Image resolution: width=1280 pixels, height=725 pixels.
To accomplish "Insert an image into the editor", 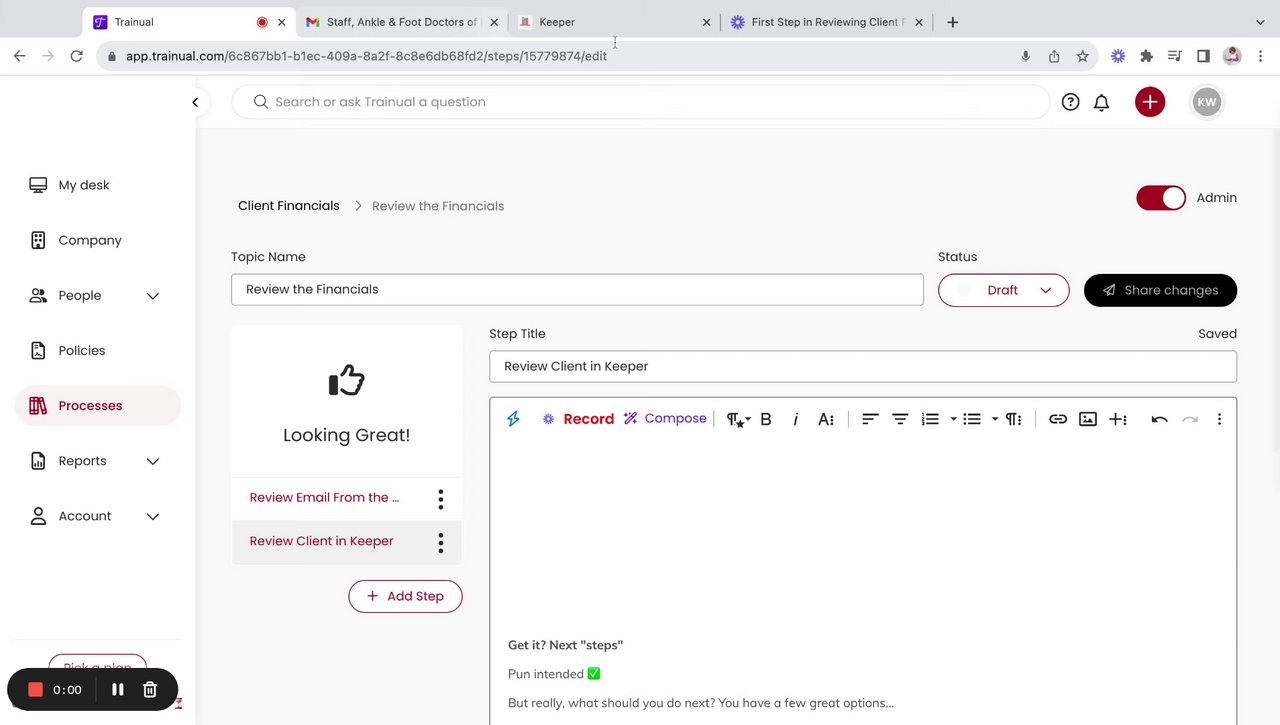I will [1087, 419].
